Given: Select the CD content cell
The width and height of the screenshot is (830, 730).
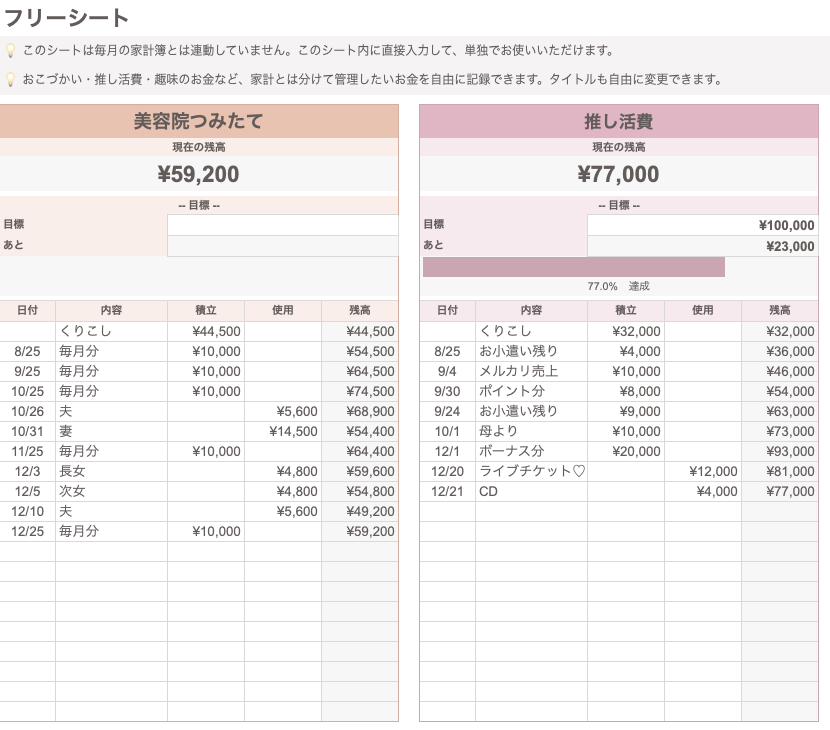Looking at the screenshot, I should (531, 491).
